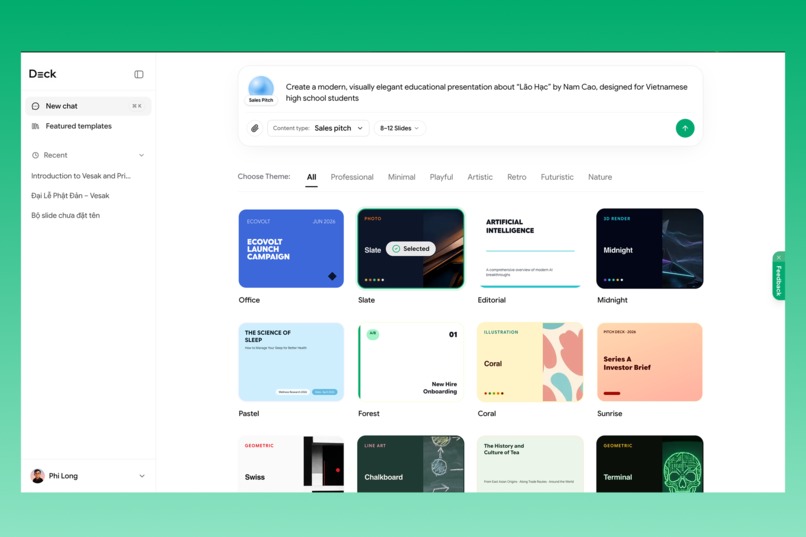Start a New chat
This screenshot has height=537, width=806.
point(88,106)
